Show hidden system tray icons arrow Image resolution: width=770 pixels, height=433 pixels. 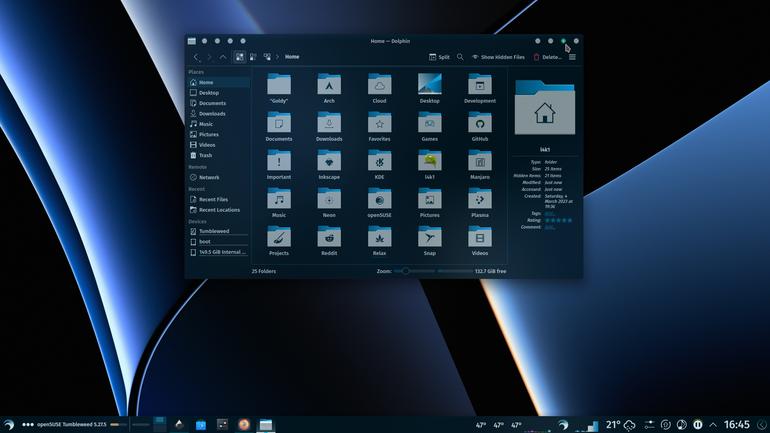(713, 425)
